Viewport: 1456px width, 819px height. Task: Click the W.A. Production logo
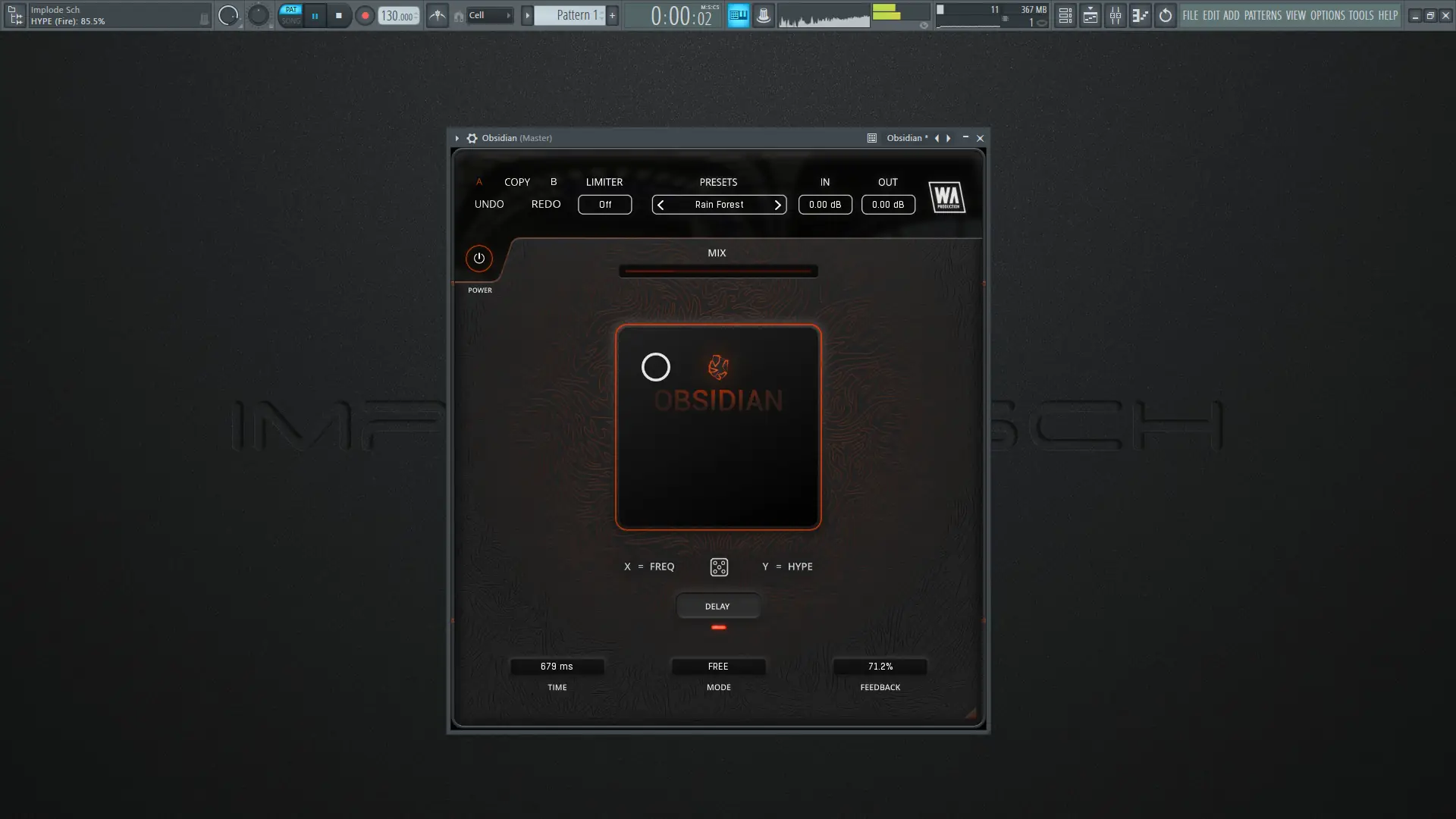click(946, 197)
